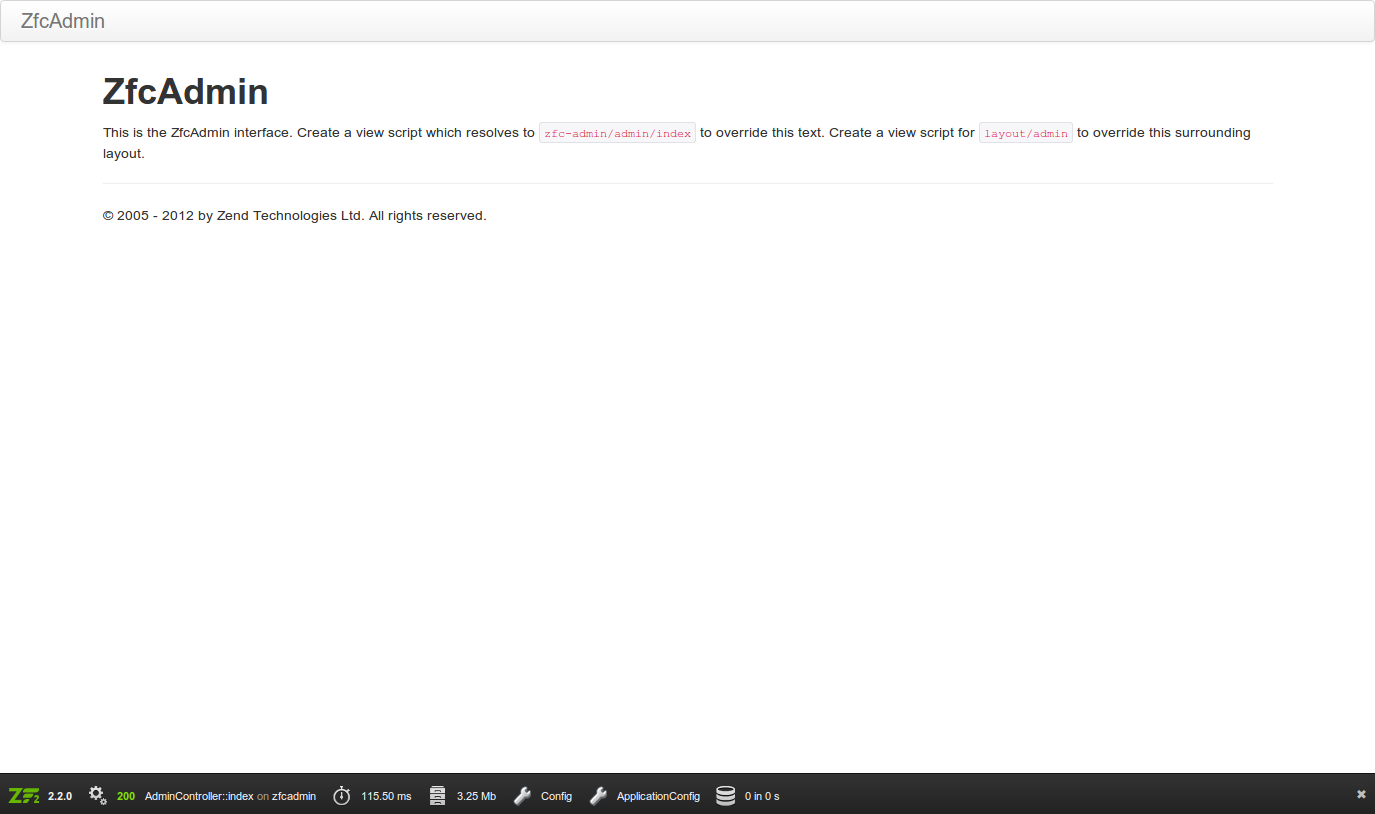Screen dimensions: 1375x814
Task: Click the ZfcAdmin page heading
Action: (186, 91)
